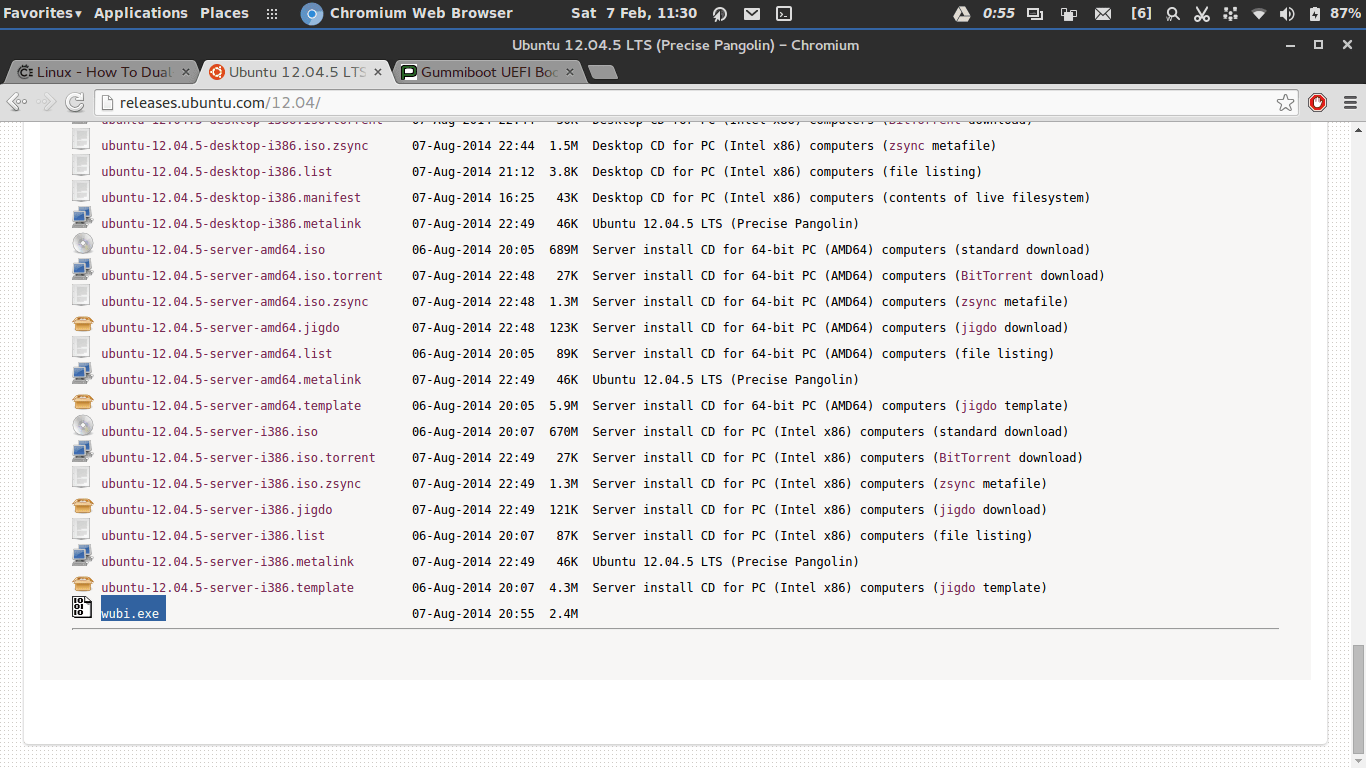Click BitTorrent link in server-i386 torrent description
The width and height of the screenshot is (1366, 768).
tap(975, 458)
